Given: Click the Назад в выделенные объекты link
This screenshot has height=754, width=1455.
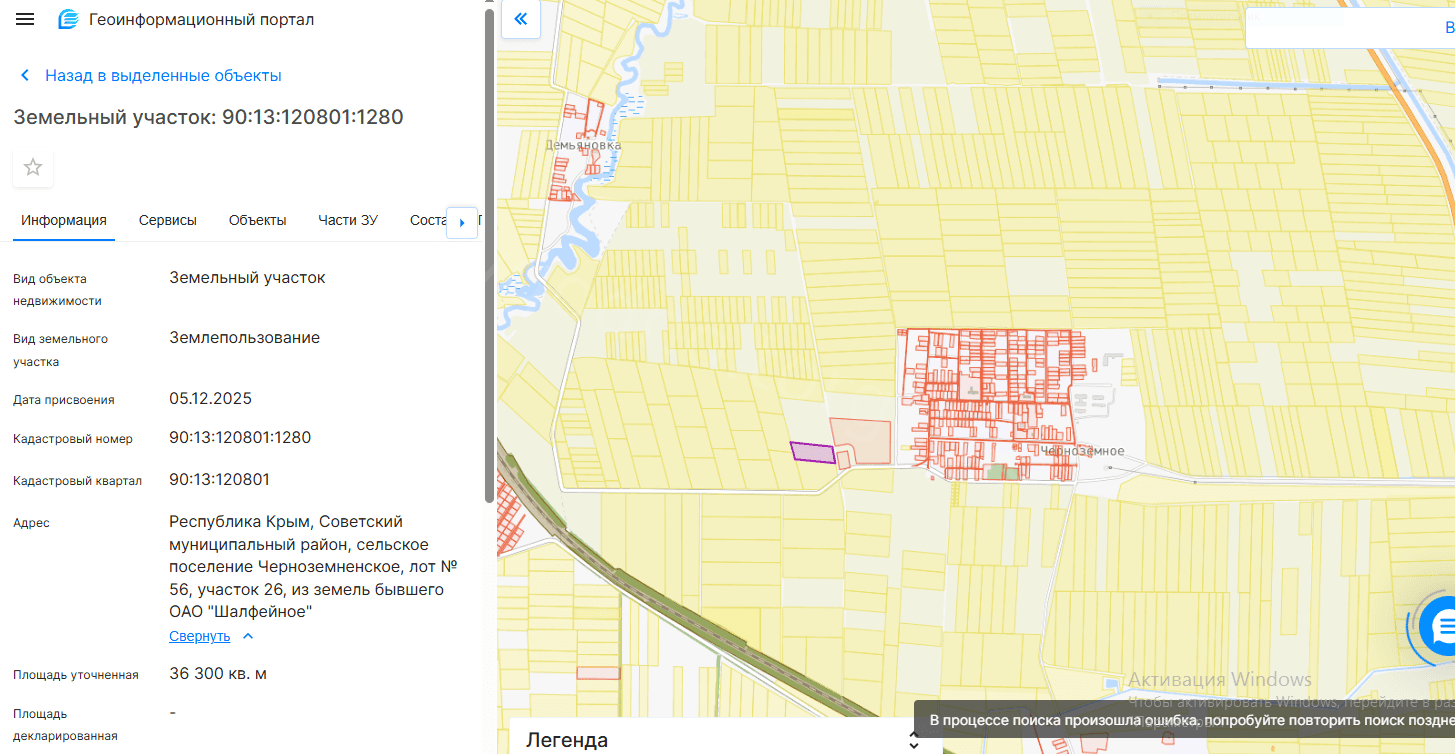Looking at the screenshot, I should (163, 76).
